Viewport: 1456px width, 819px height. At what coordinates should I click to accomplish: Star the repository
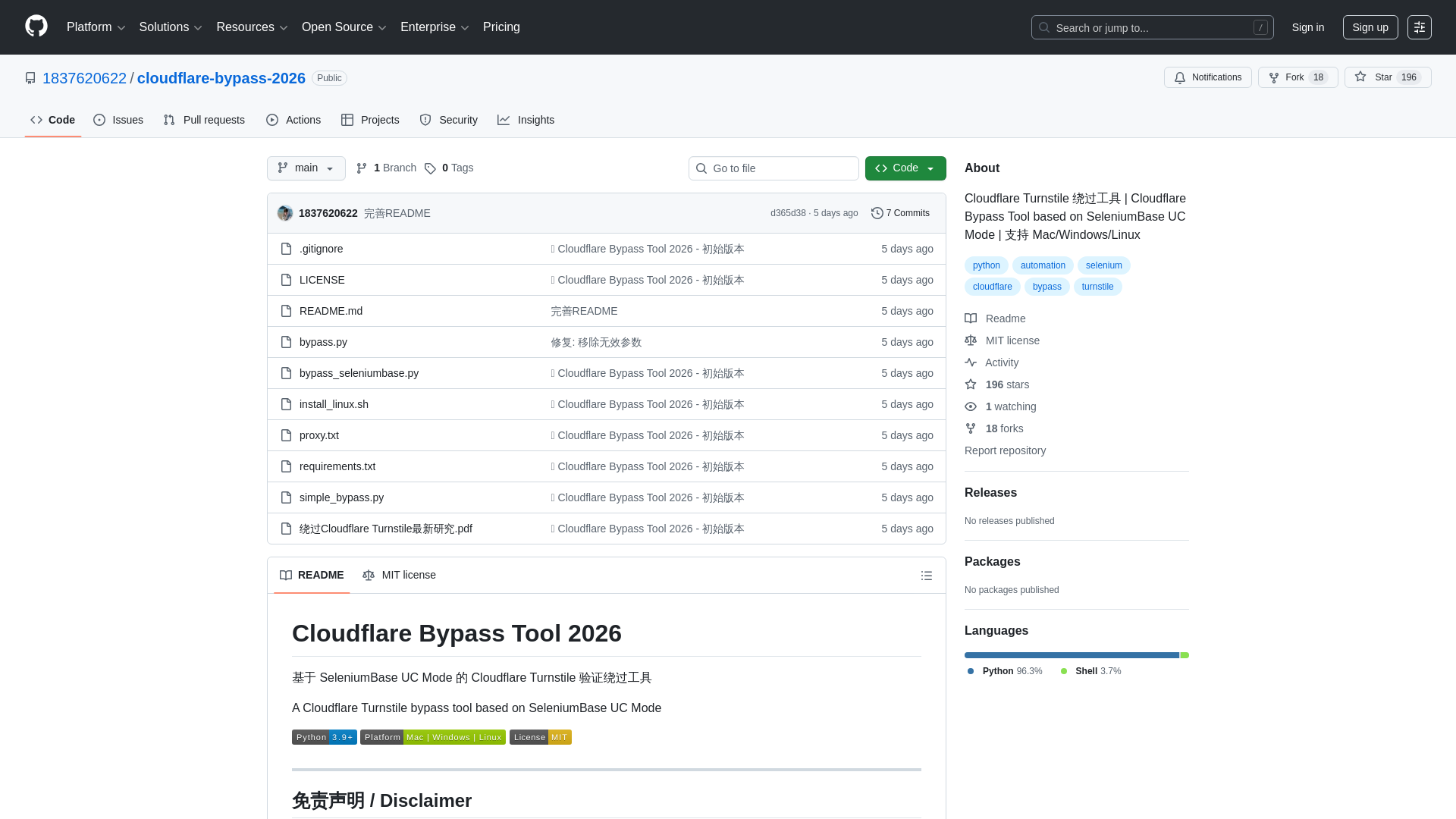pyautogui.click(x=1387, y=77)
